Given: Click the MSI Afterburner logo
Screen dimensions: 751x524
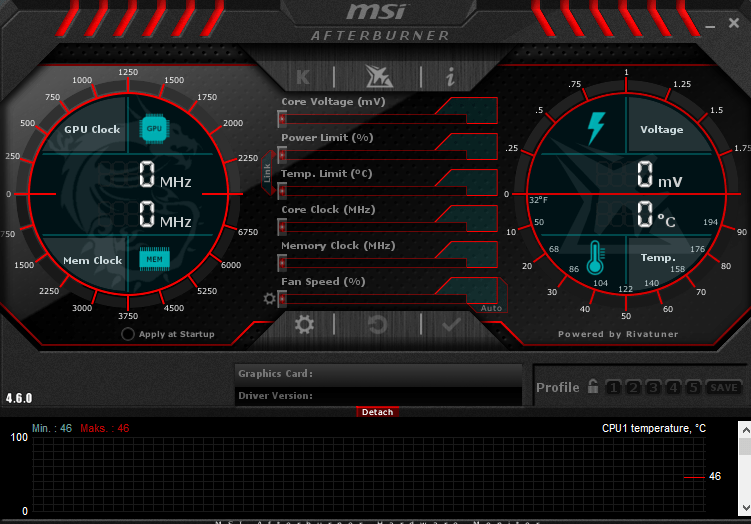Looking at the screenshot, I should point(380,22).
